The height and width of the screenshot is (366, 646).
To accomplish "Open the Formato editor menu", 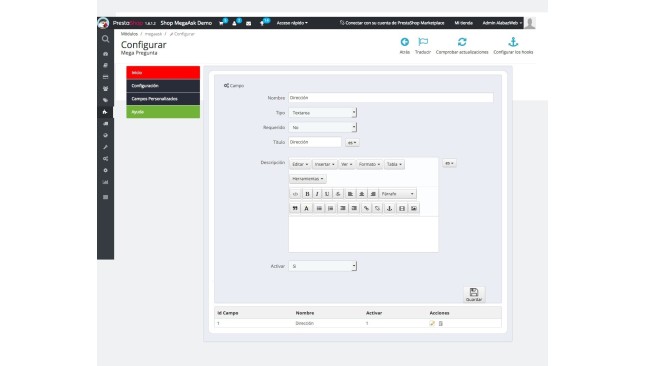I will [369, 164].
